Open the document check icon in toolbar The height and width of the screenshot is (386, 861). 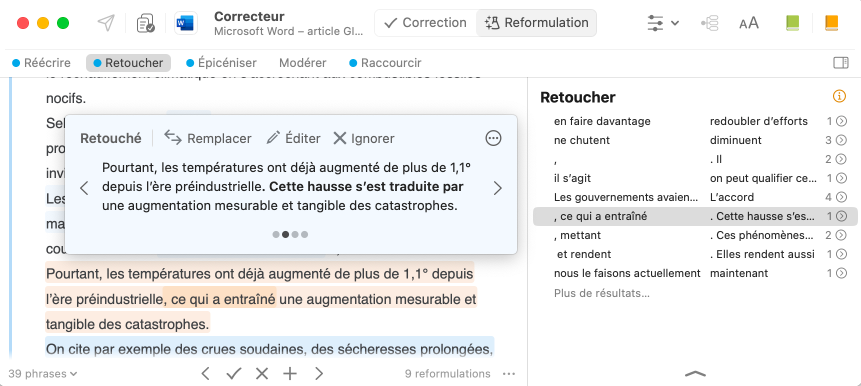click(146, 23)
